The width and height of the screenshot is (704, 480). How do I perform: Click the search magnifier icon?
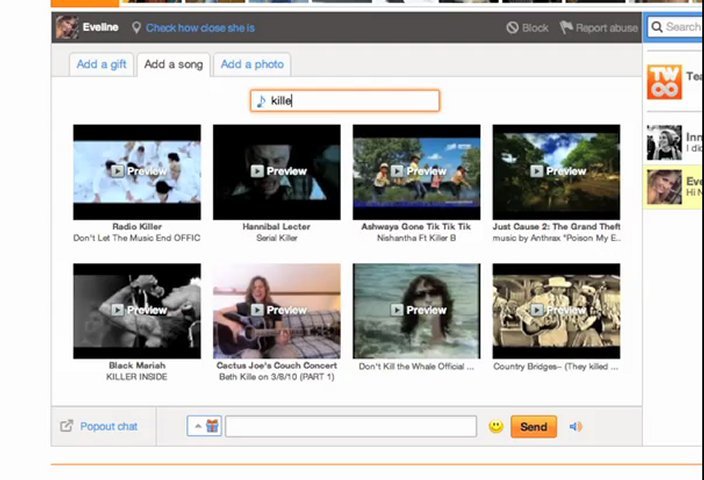point(657,27)
